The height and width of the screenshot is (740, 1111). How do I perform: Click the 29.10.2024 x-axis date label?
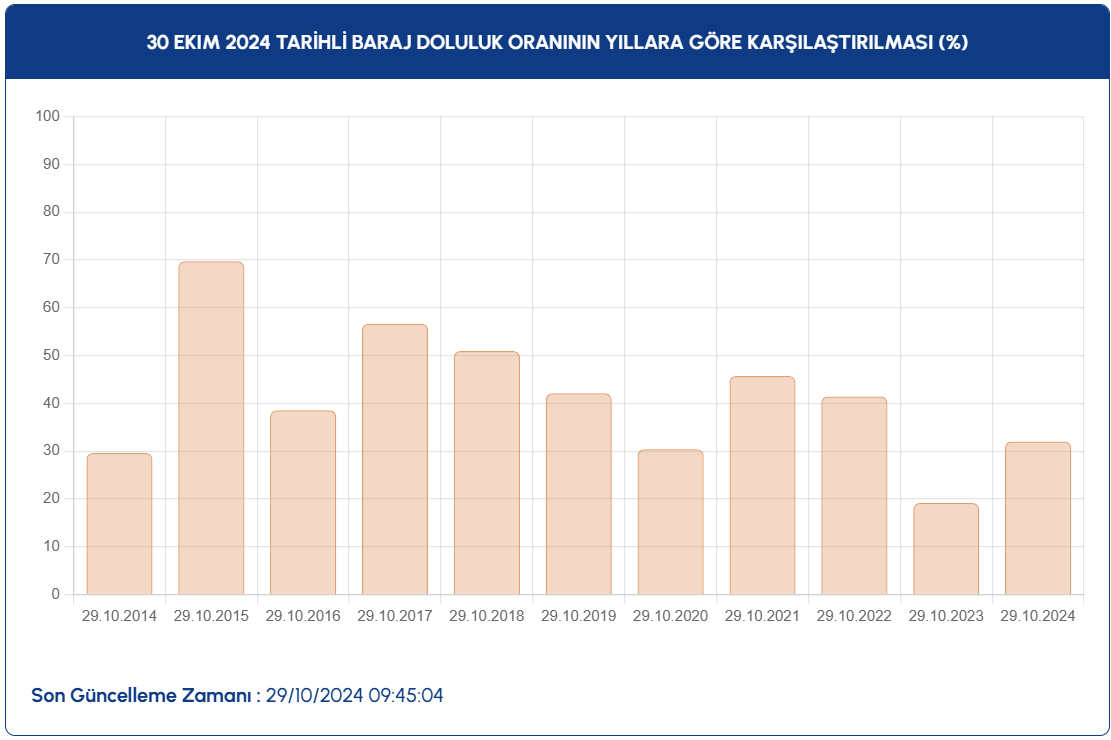pos(1038,616)
